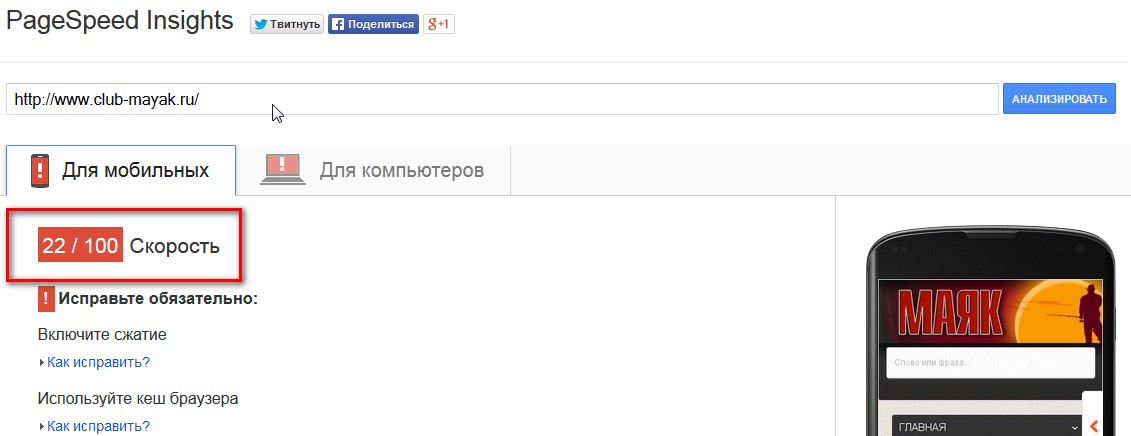Click the АНАЛИЗИРОВАТЬ button
The width and height of the screenshot is (1131, 436).
click(1059, 99)
